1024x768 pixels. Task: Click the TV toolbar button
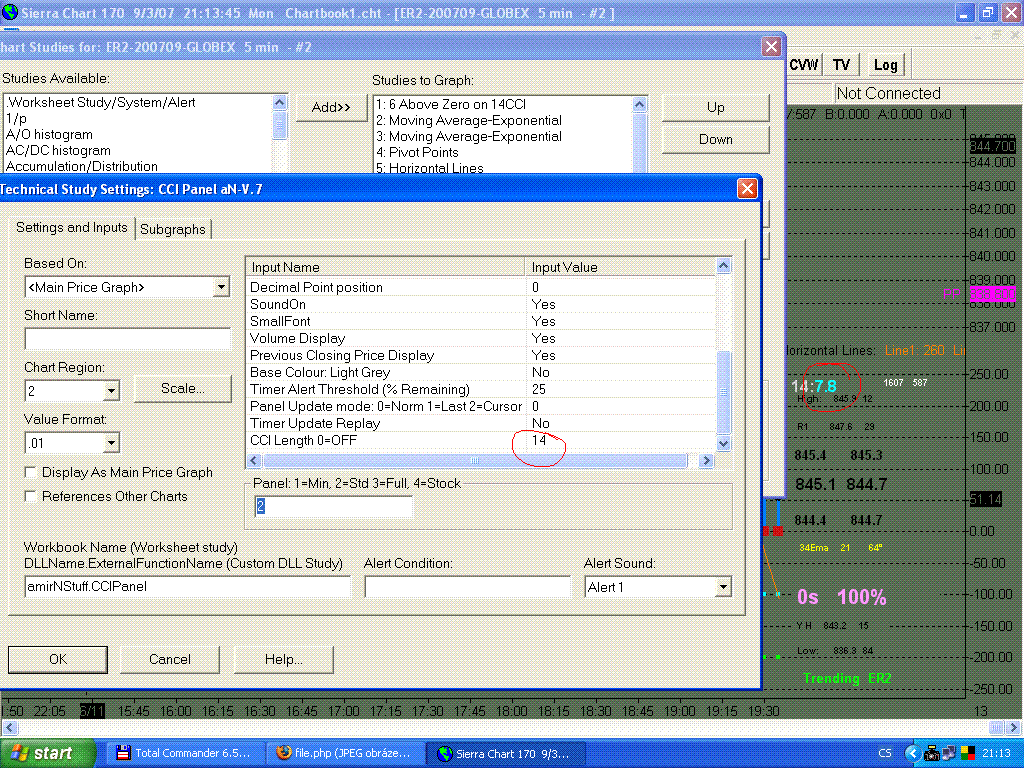tap(842, 65)
